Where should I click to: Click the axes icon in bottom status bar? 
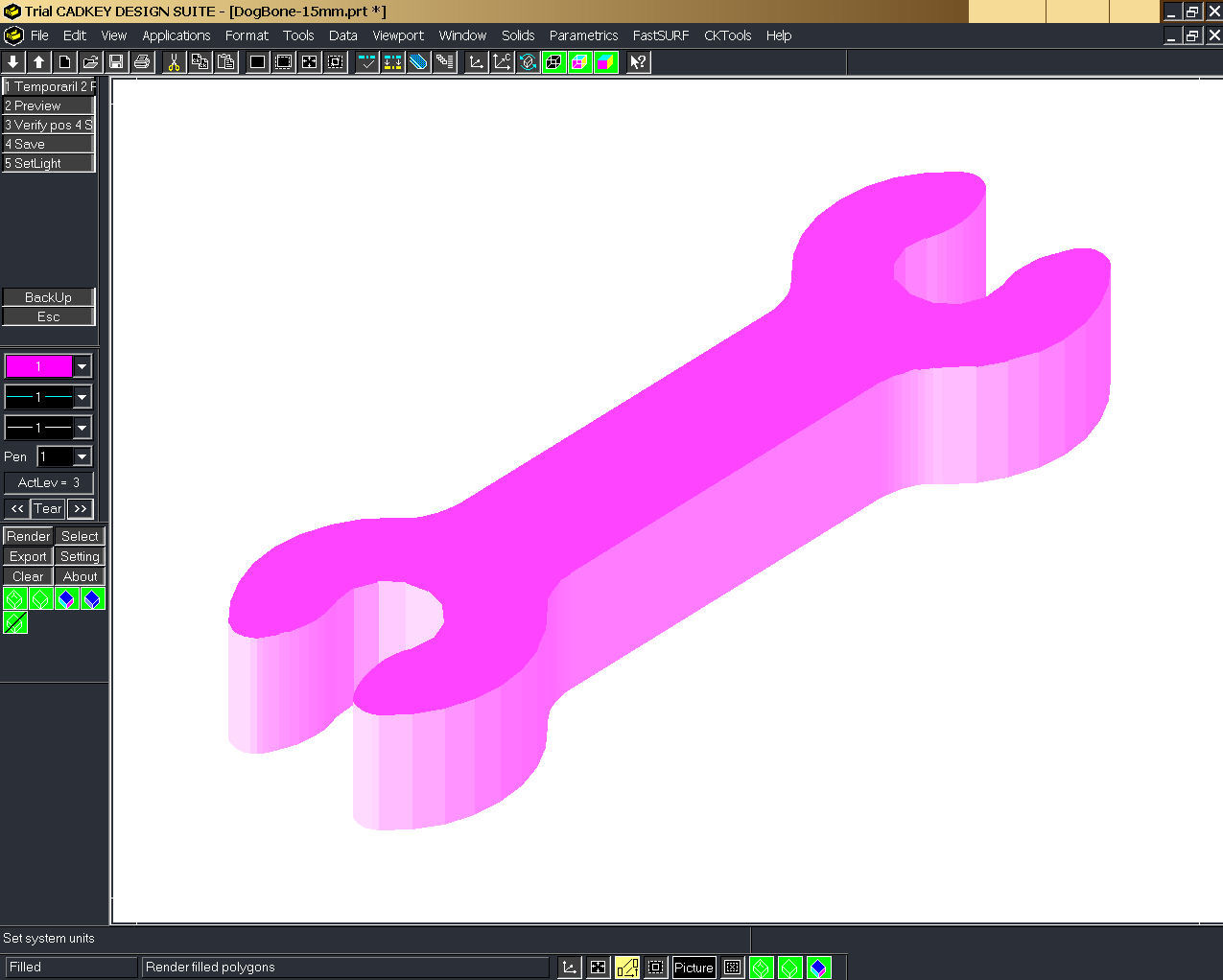click(x=570, y=968)
